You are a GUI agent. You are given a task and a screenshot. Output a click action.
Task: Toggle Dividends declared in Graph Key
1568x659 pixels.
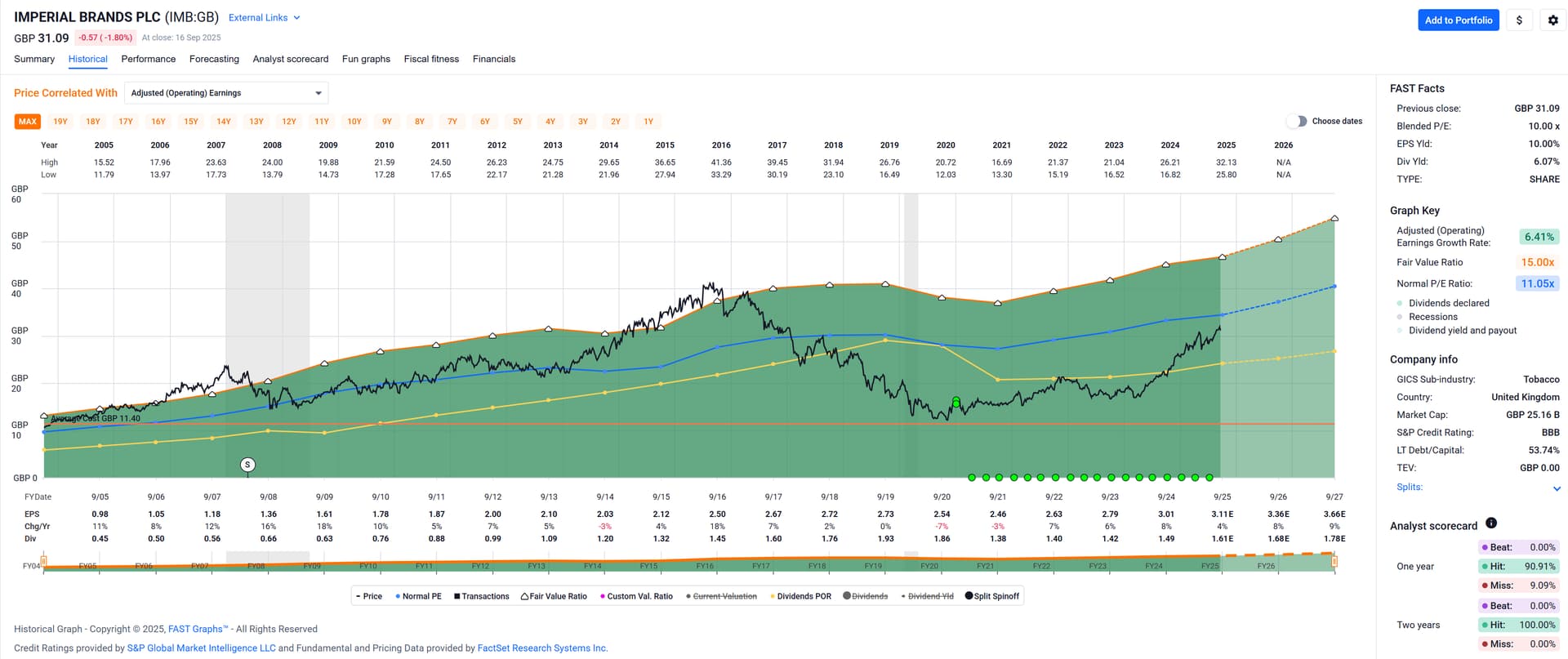tap(1400, 303)
